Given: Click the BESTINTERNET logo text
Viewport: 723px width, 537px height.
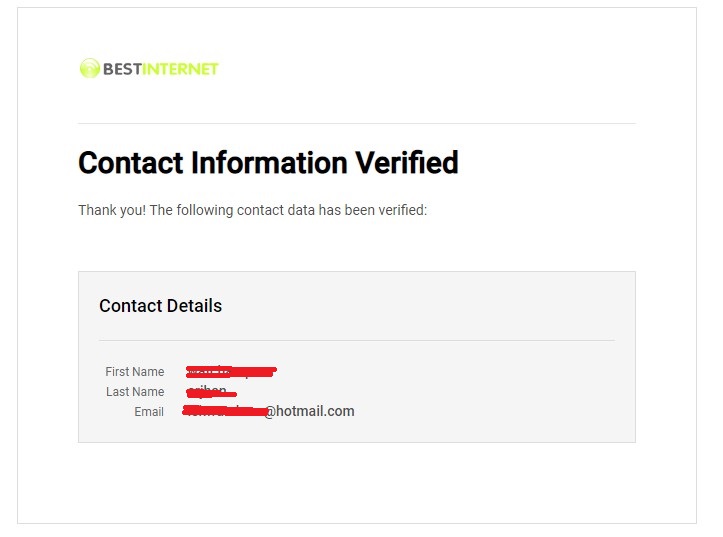Looking at the screenshot, I should (x=160, y=69).
